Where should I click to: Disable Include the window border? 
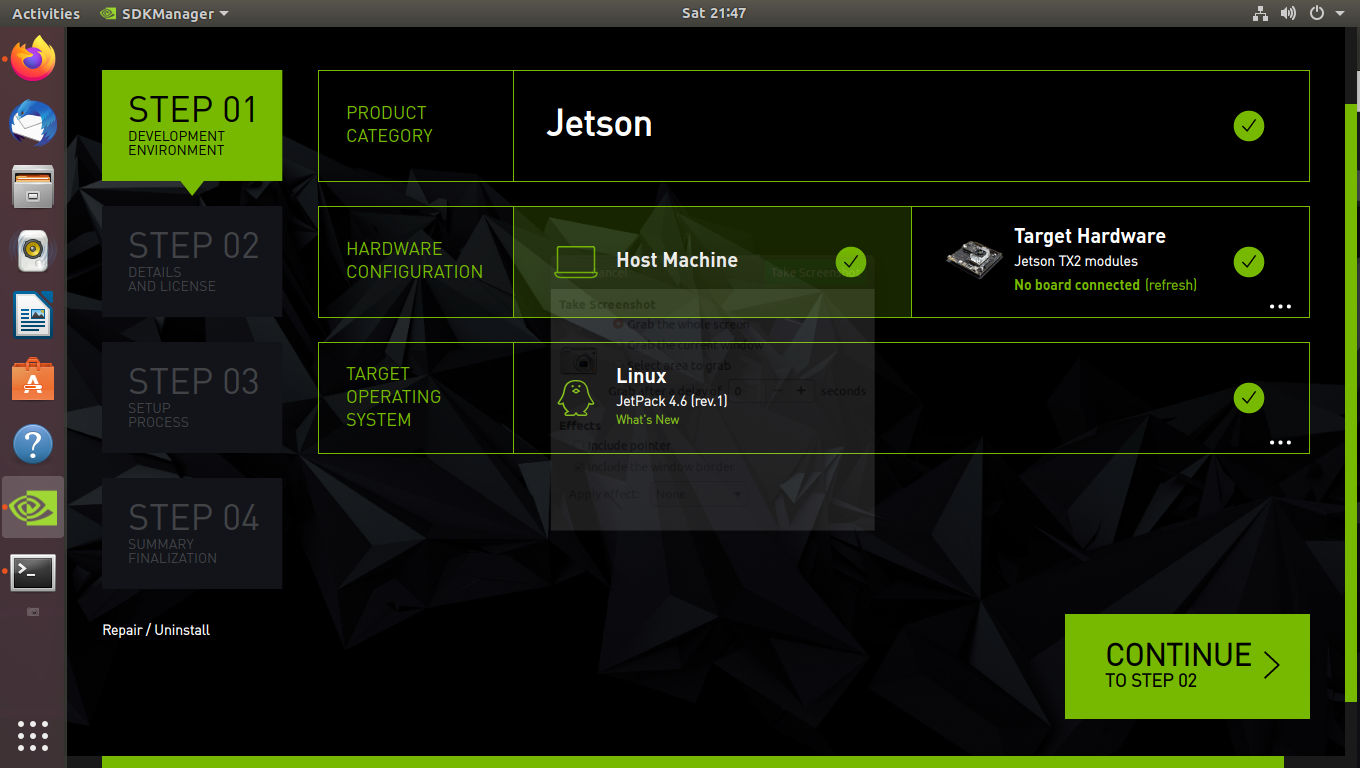pos(578,467)
